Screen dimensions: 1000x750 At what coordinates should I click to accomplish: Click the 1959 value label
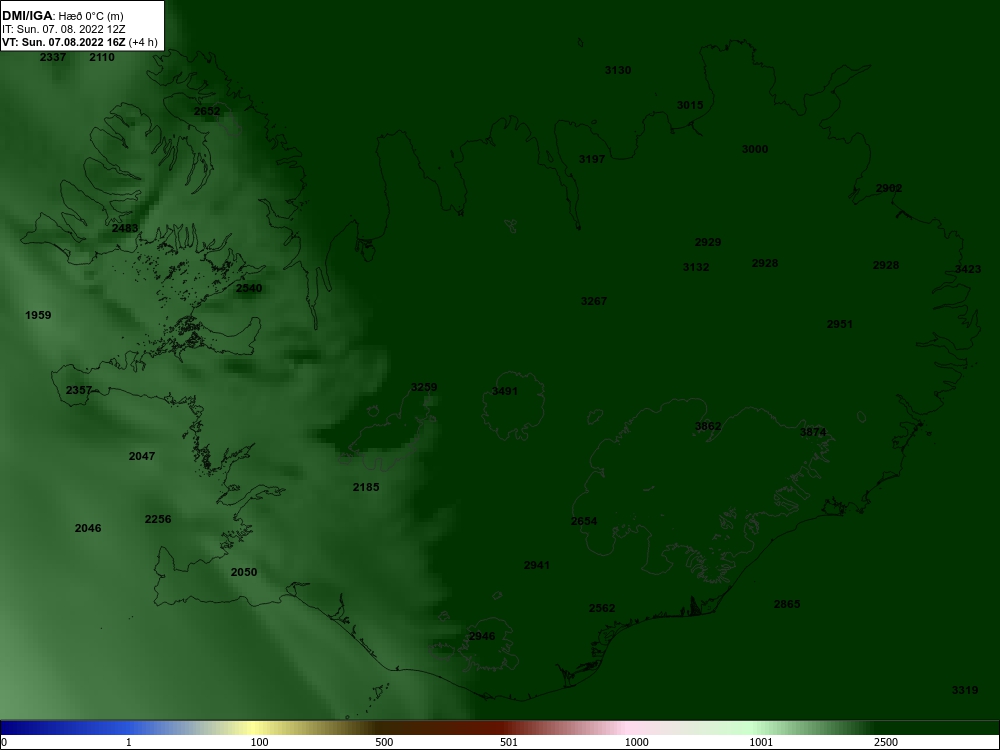point(38,315)
